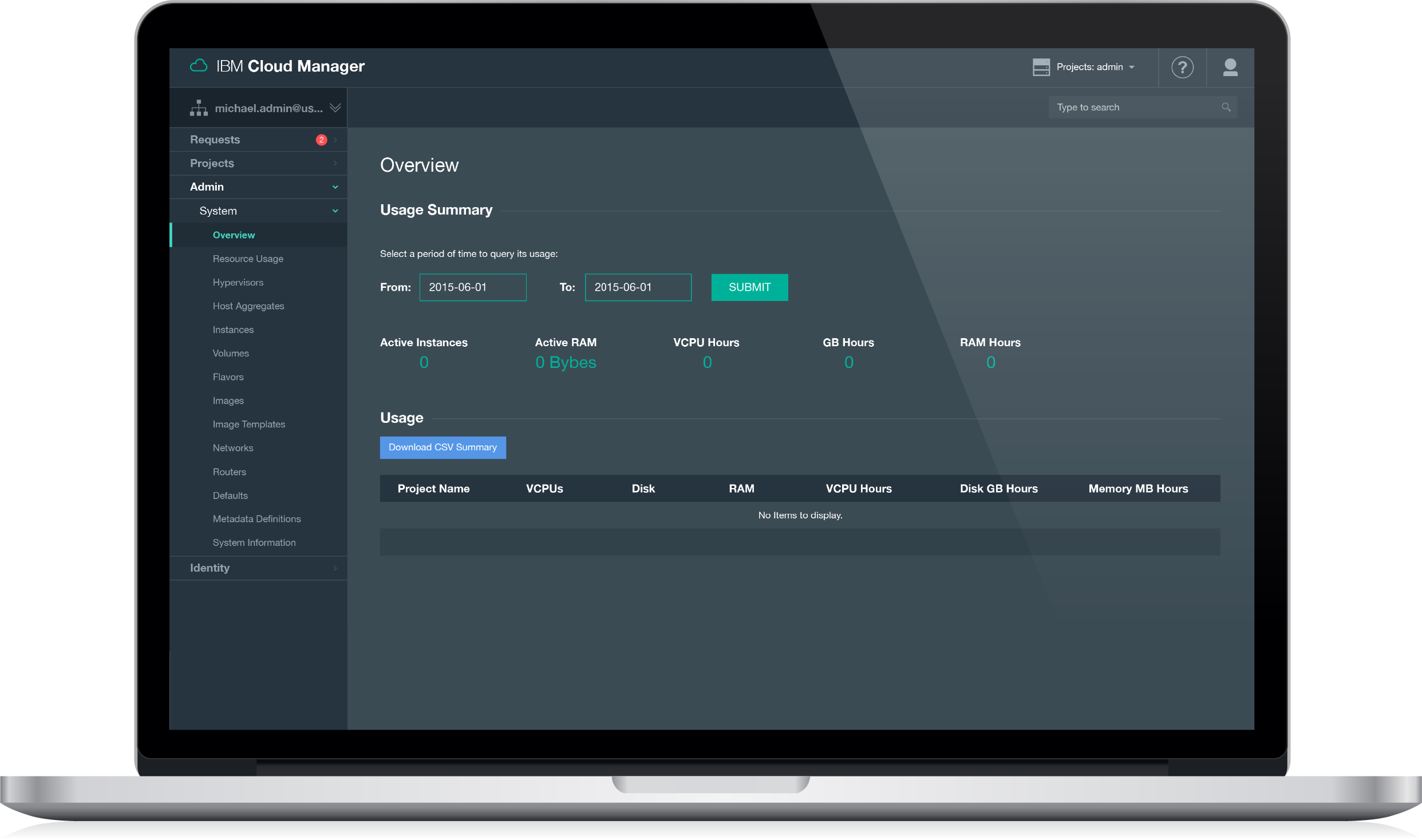
Task: Expand the Projects menu section
Action: pos(258,163)
